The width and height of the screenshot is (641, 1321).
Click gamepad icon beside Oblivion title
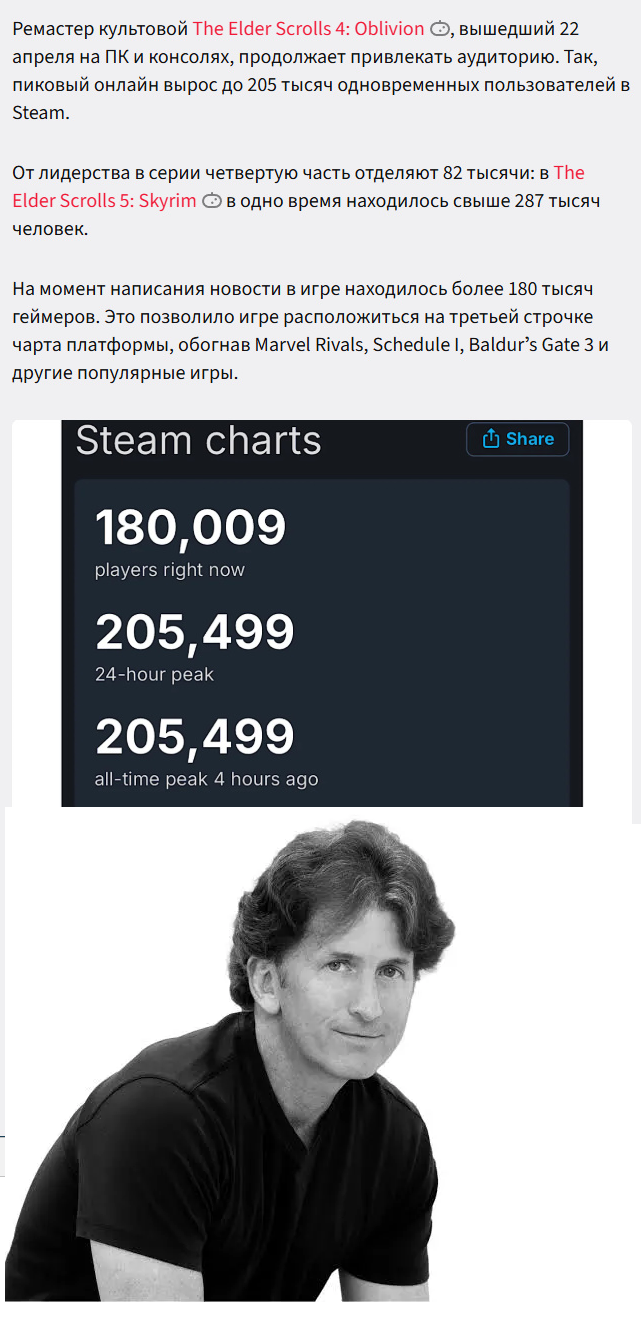click(440, 29)
